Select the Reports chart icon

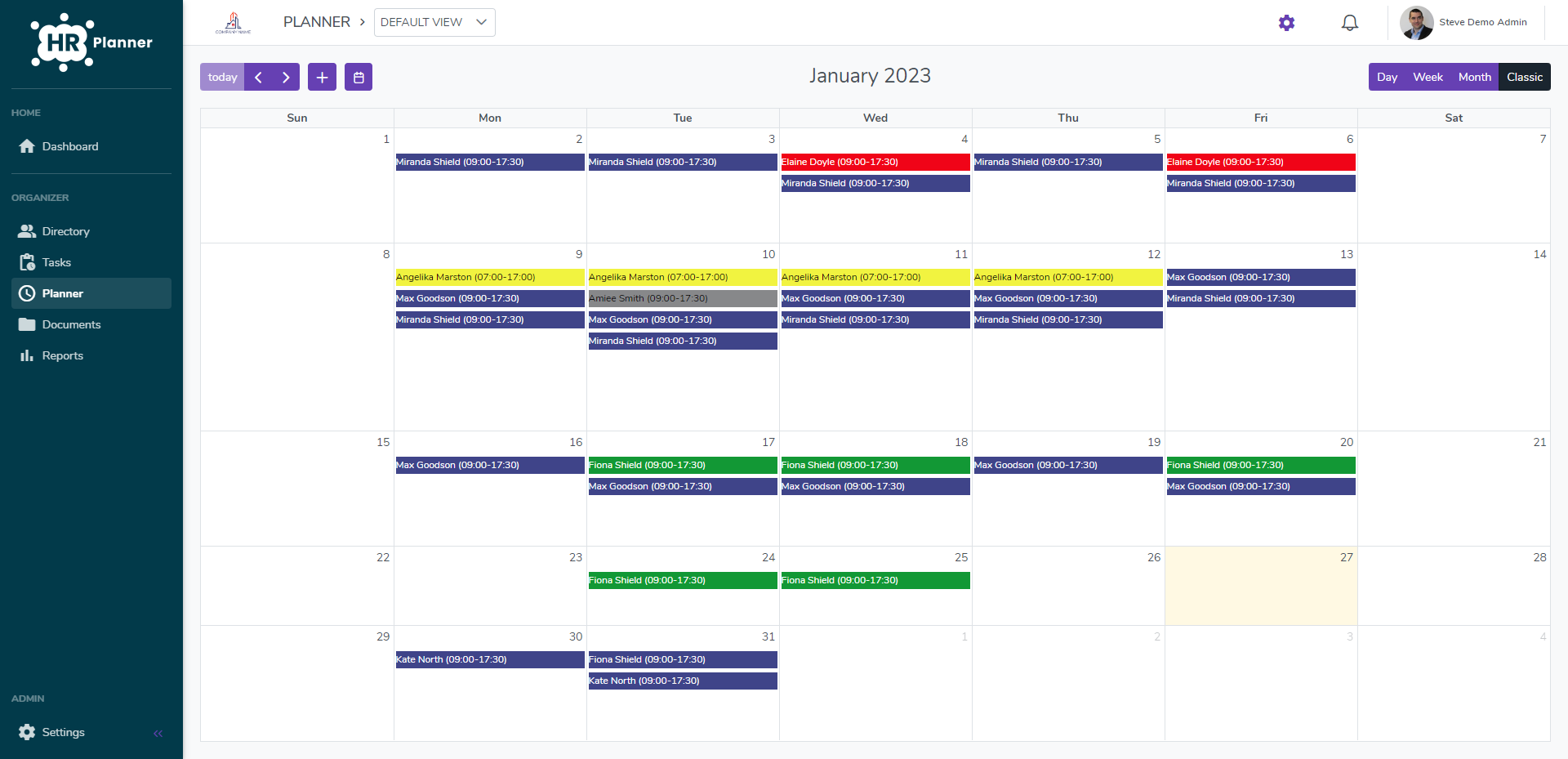click(x=27, y=355)
